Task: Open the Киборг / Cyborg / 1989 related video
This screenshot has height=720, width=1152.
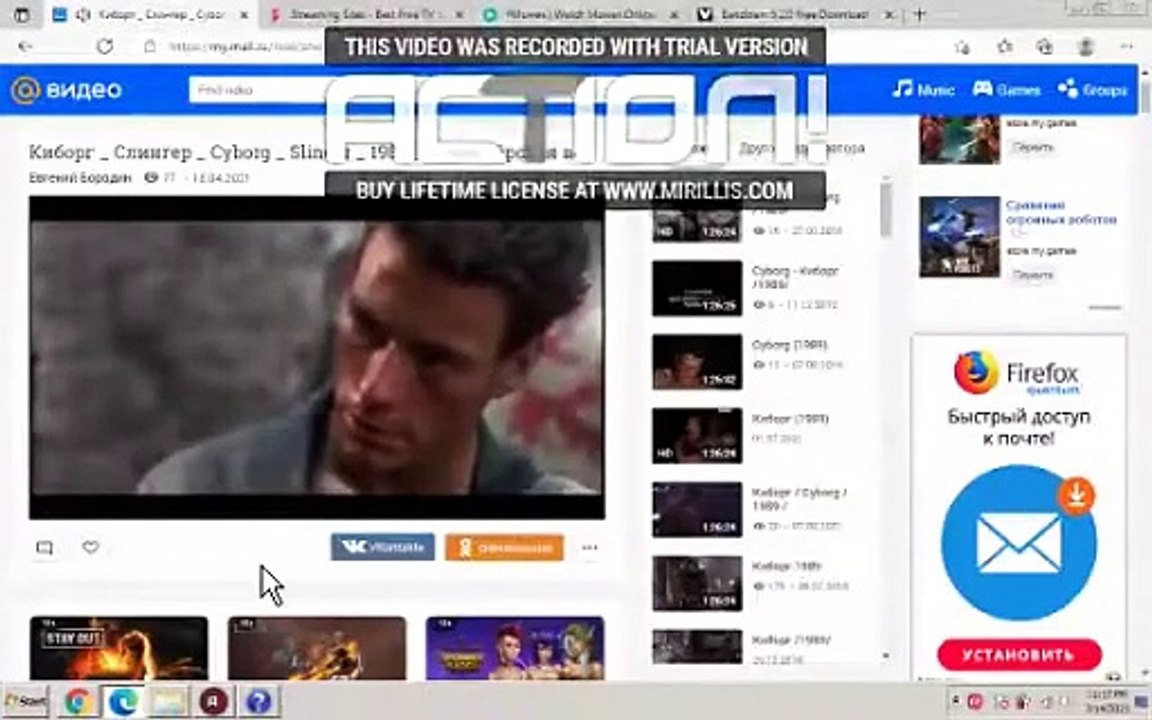Action: 696,509
